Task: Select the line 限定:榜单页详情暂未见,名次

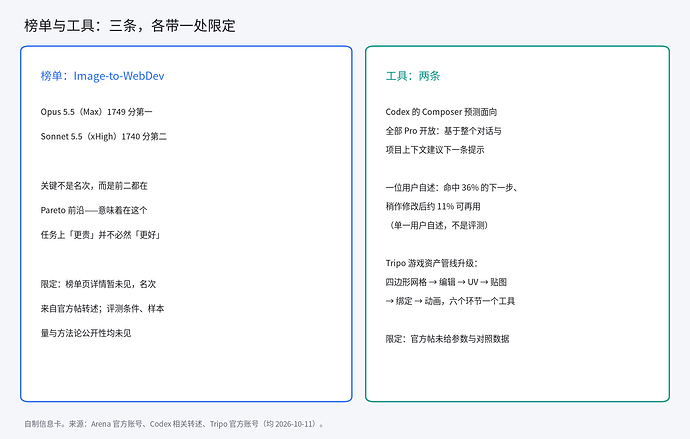Action: pyautogui.click(x=98, y=284)
